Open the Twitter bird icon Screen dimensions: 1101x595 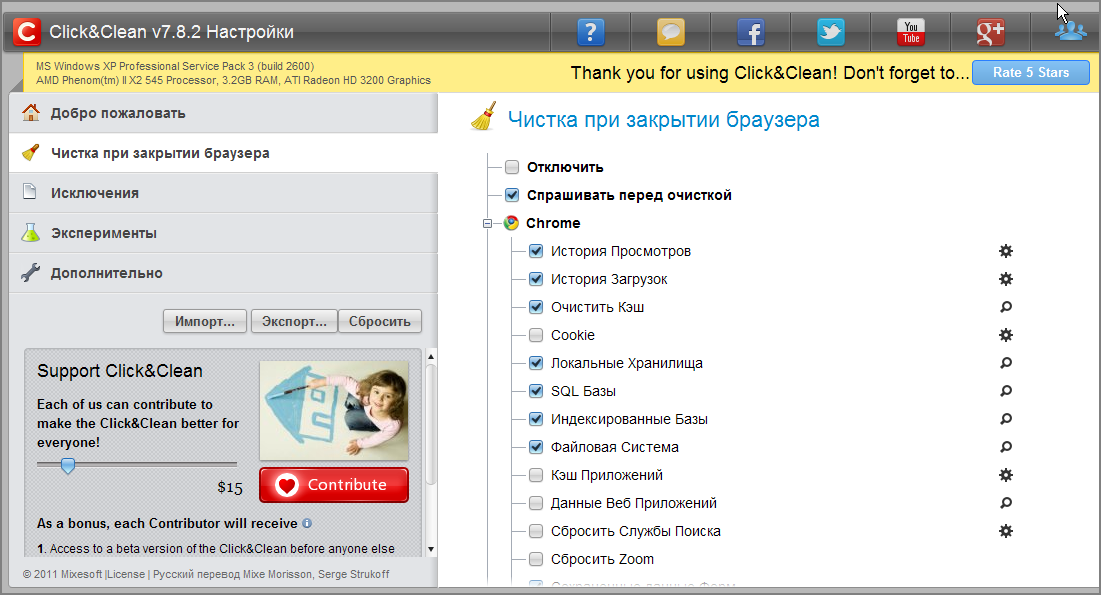tap(831, 32)
